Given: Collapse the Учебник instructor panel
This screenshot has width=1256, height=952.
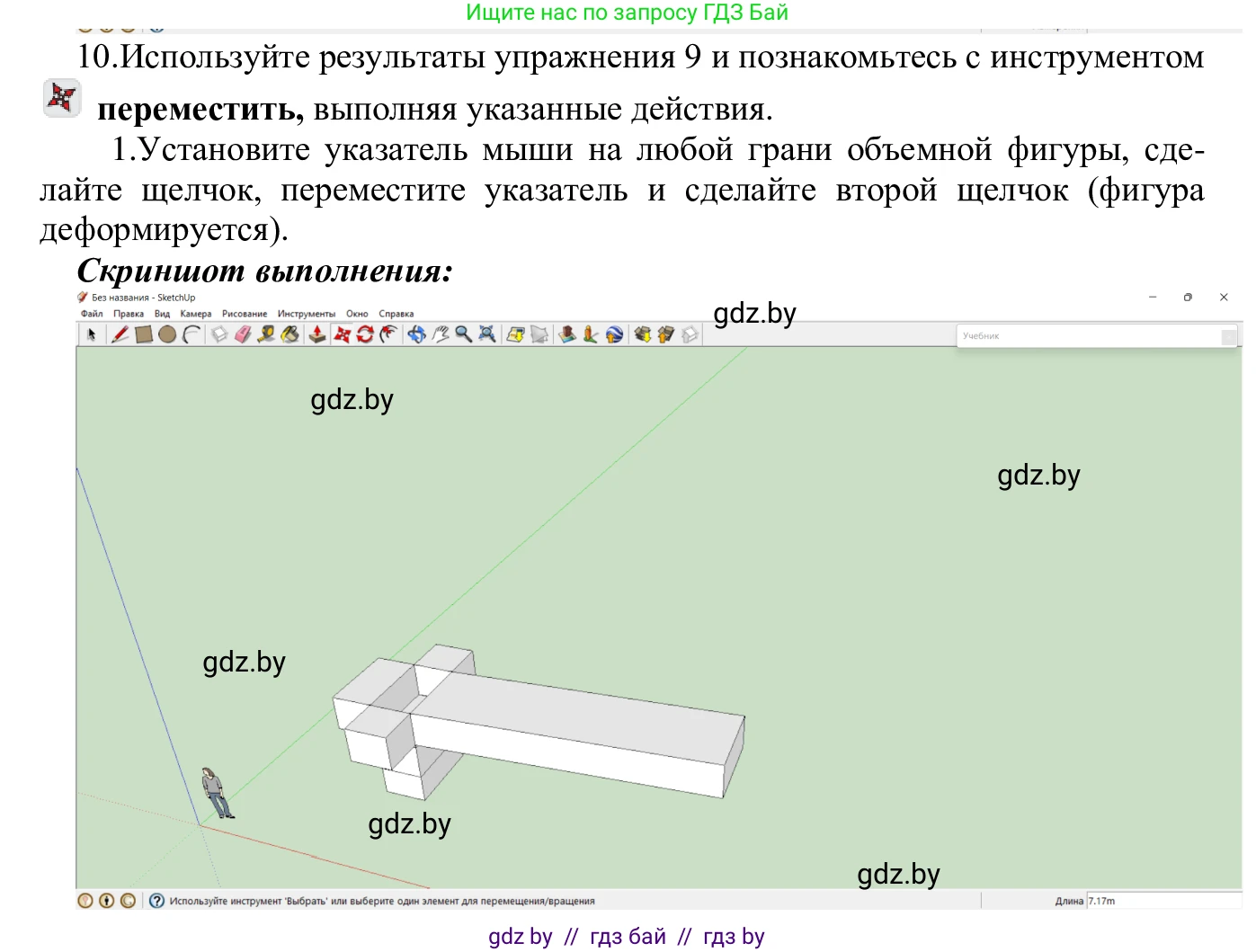Looking at the screenshot, I should tap(1230, 335).
